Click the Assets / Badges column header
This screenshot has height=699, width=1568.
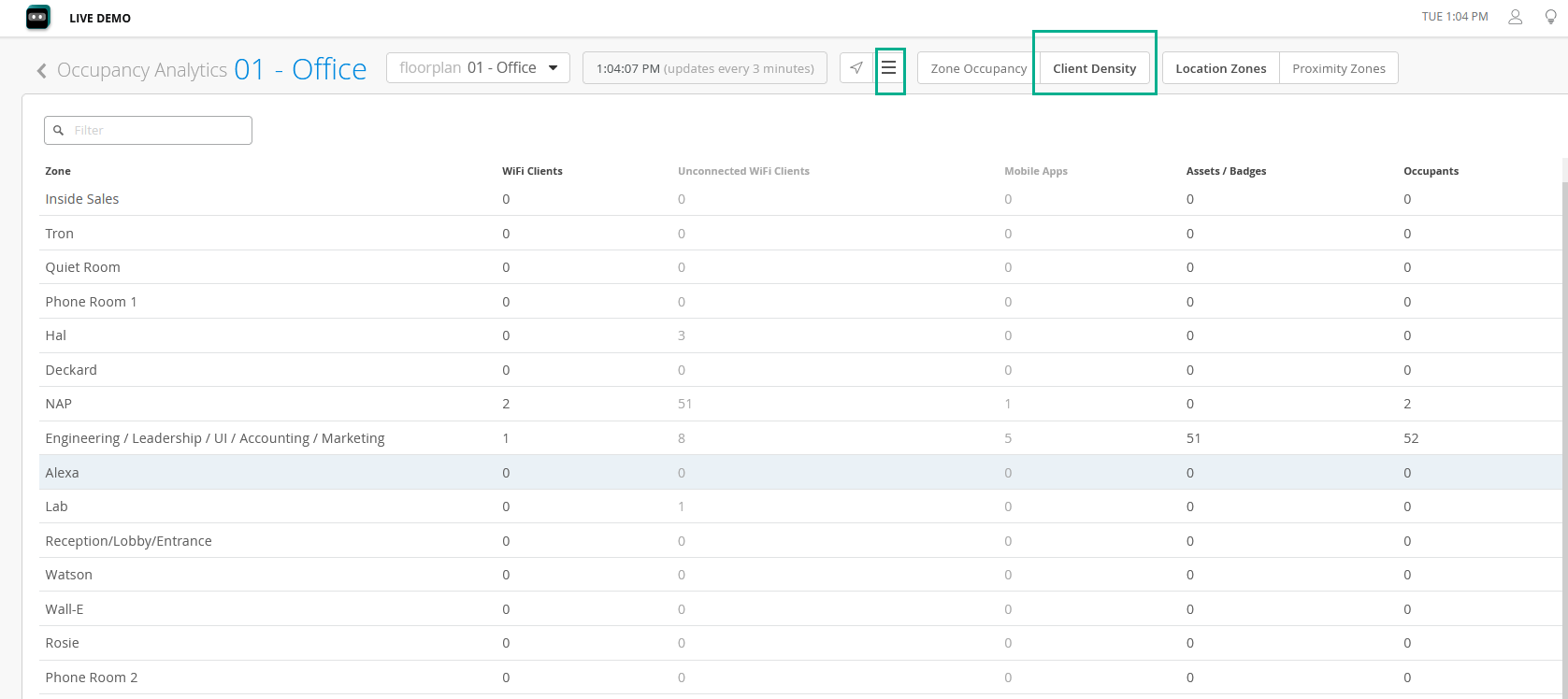click(x=1226, y=171)
